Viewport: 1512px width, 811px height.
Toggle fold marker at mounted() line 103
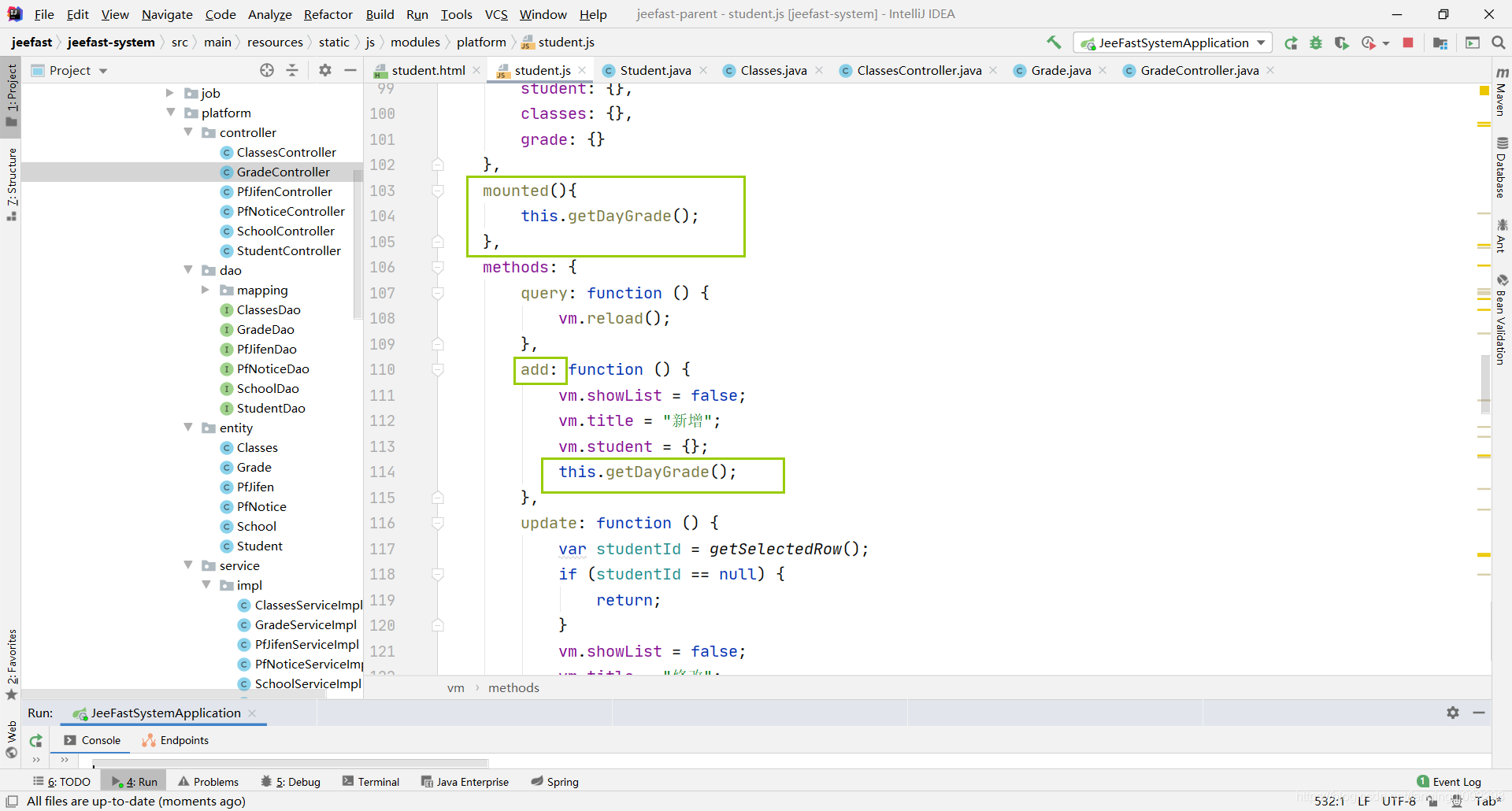[438, 191]
